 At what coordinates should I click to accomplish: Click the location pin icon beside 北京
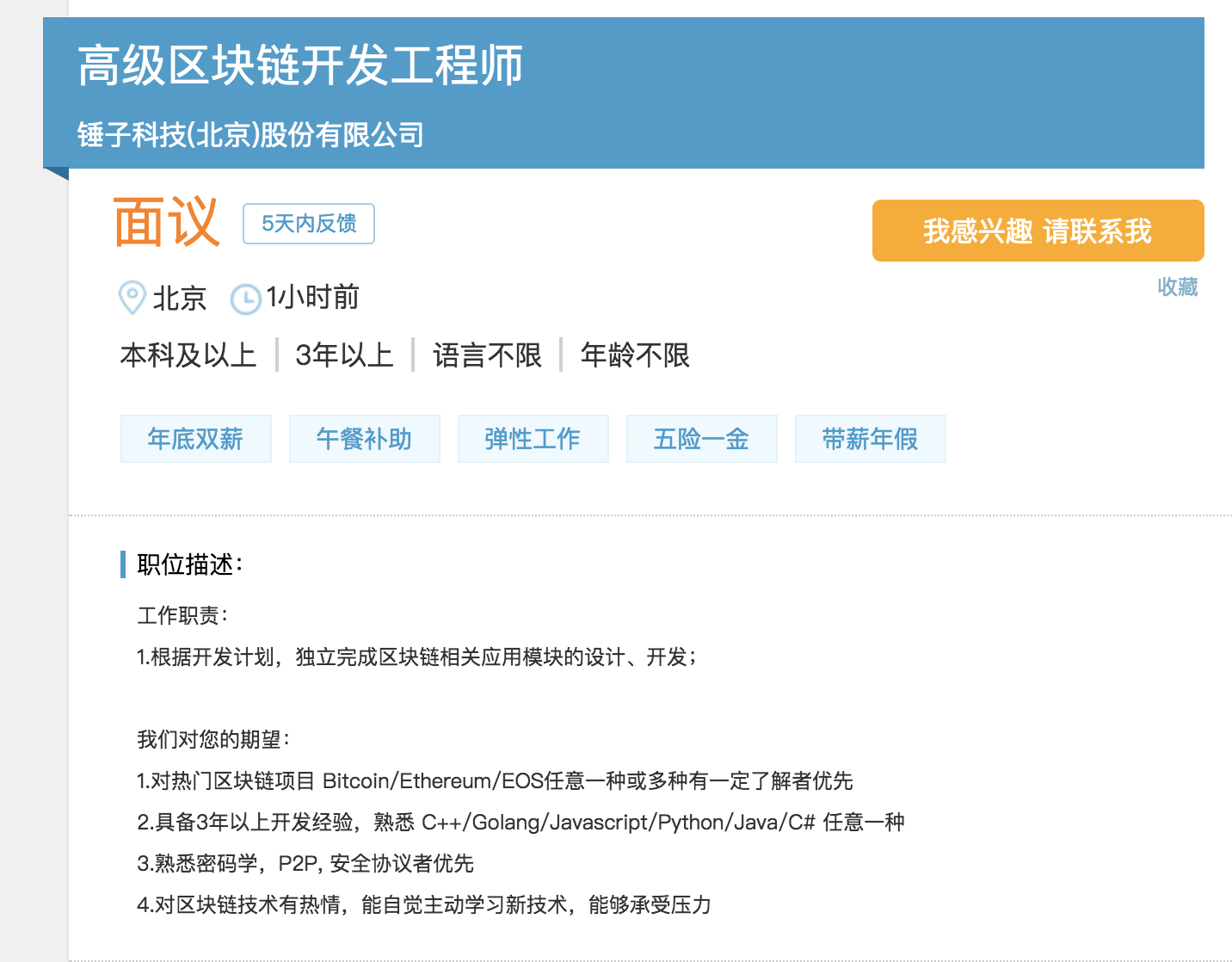tap(132, 298)
